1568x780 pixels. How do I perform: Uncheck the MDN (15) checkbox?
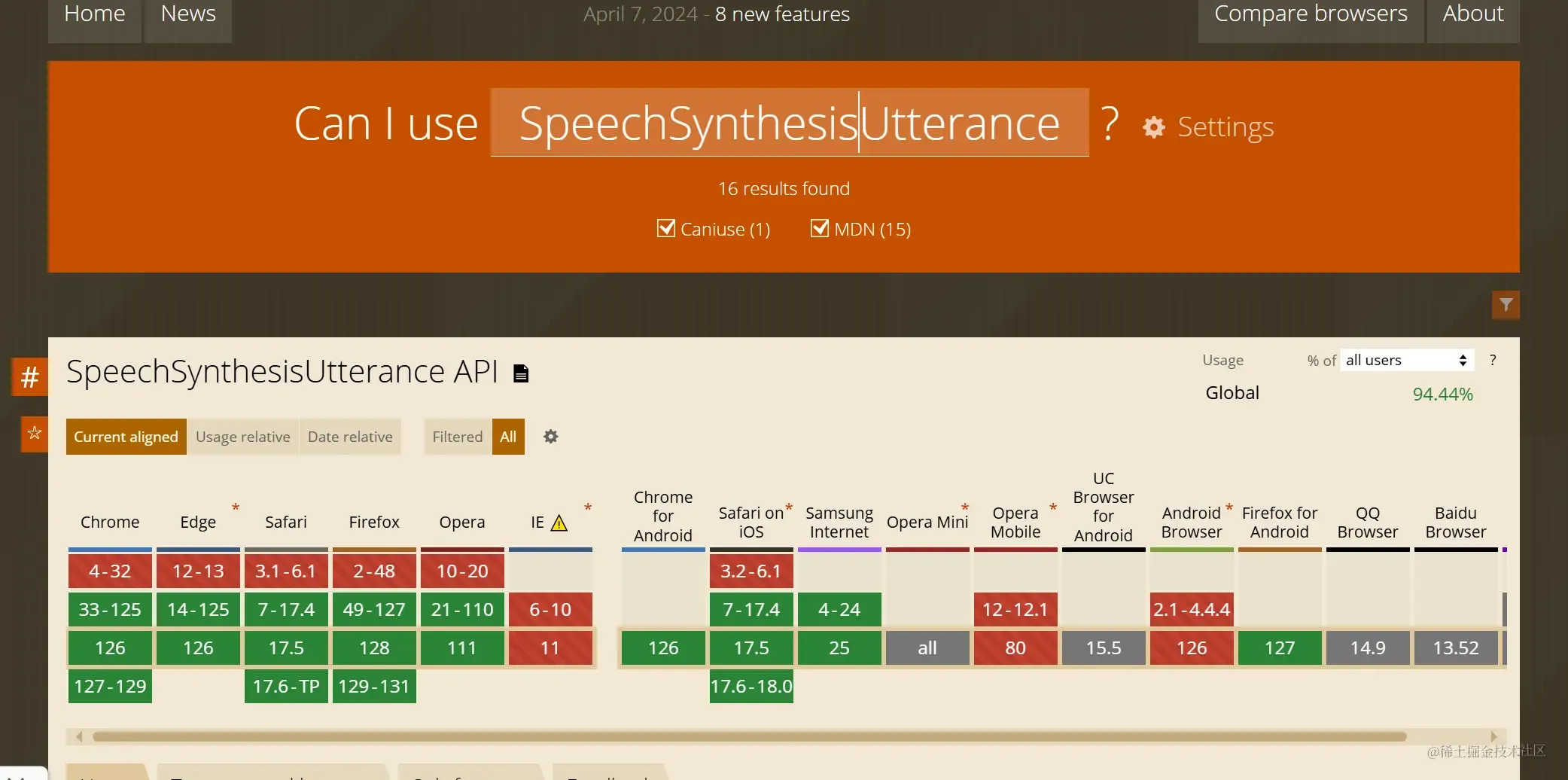click(x=819, y=228)
